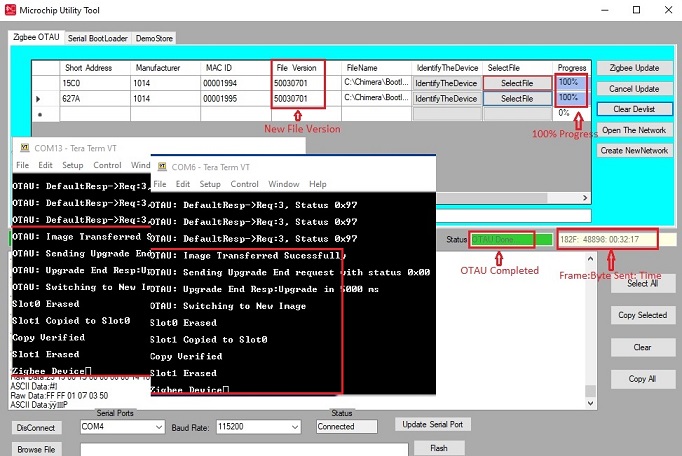Click IdentifyTheDevice for device 627A
This screenshot has height=456, width=682.
[x=445, y=99]
